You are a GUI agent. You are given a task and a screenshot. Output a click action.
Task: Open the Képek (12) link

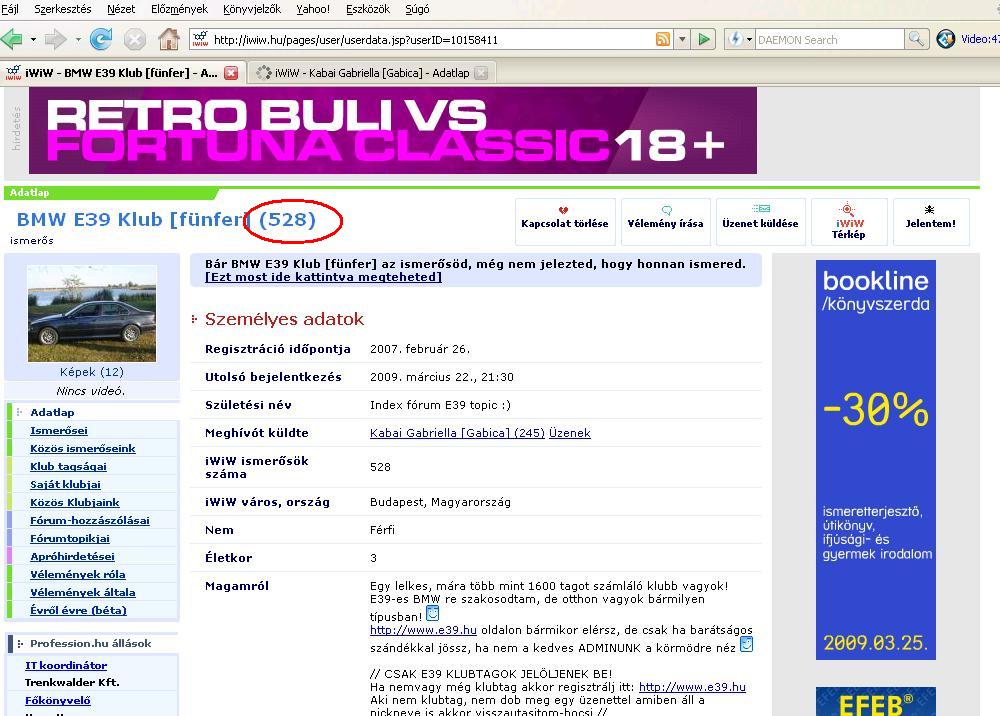92,372
